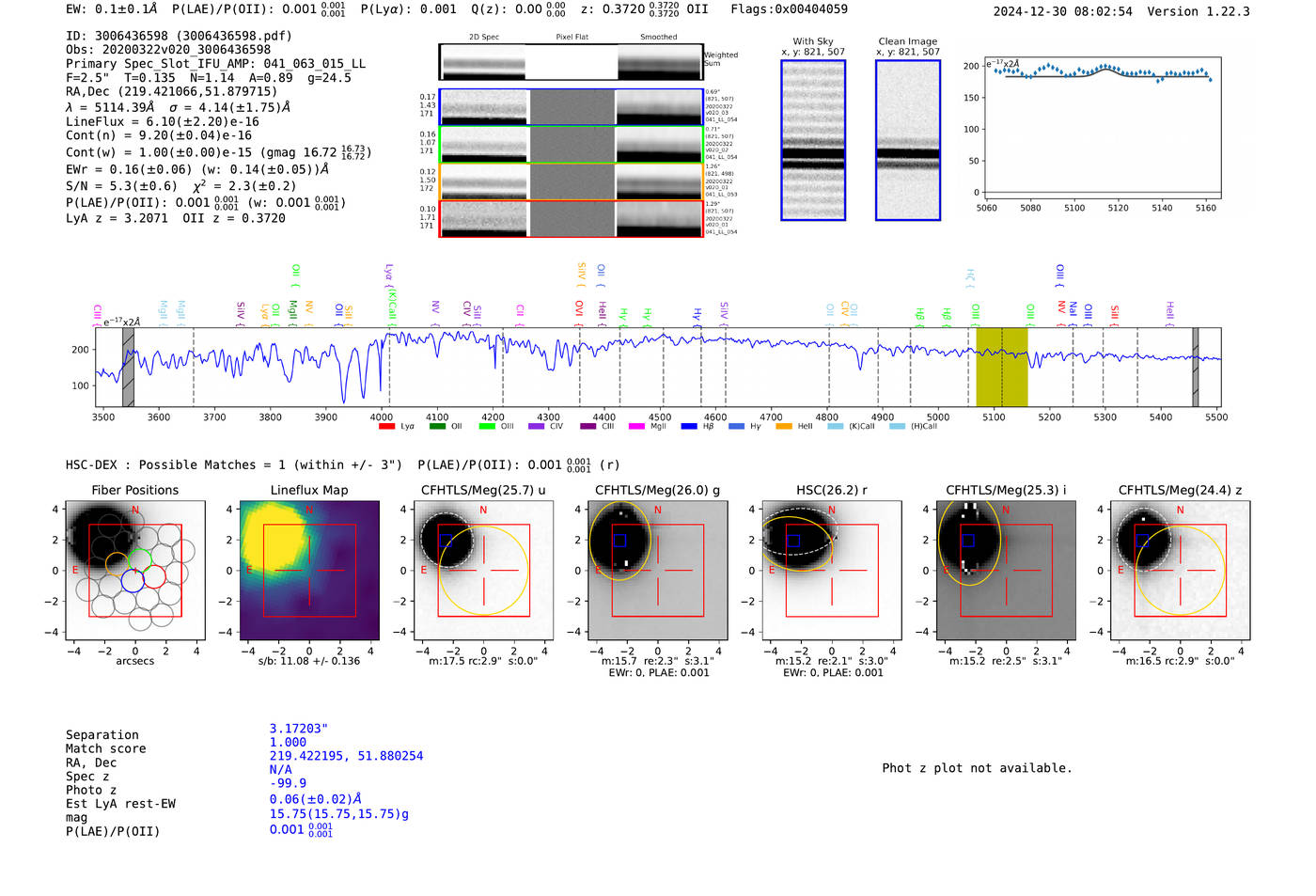
Task: Click the red Lyα legend swatch
Action: coord(386,426)
